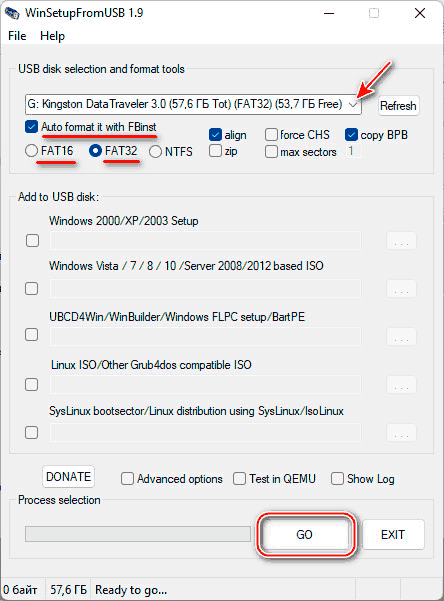Select the NTFS file system option
Image resolution: width=444 pixels, height=601 pixels.
155,151
